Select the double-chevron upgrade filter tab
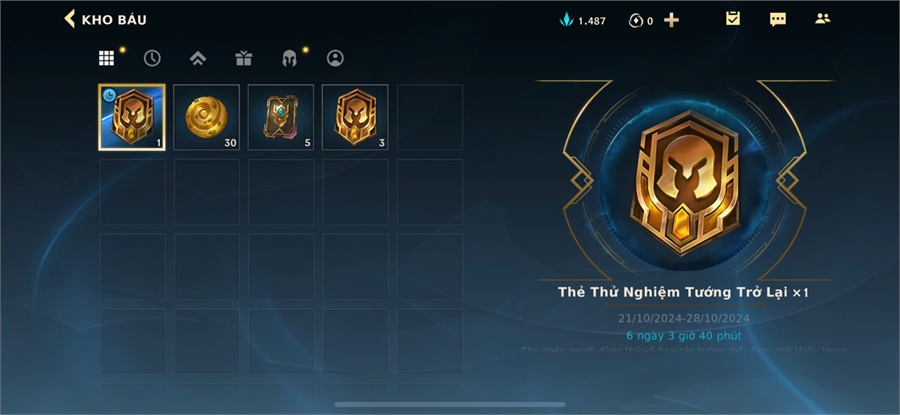Image resolution: width=900 pixels, height=415 pixels. pyautogui.click(x=198, y=58)
